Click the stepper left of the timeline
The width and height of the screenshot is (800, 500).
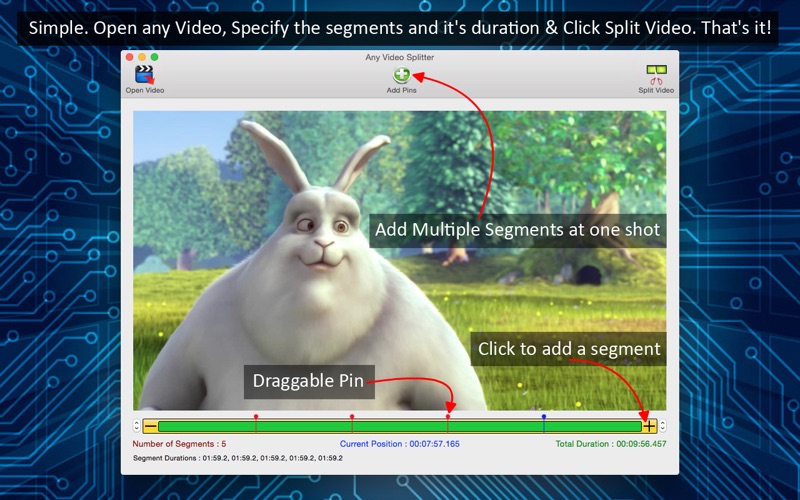136,426
